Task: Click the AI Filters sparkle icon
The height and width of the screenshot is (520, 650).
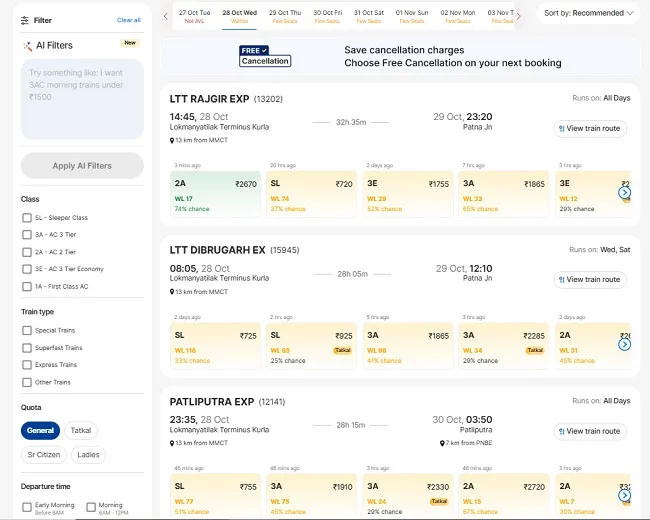Action: [x=27, y=46]
